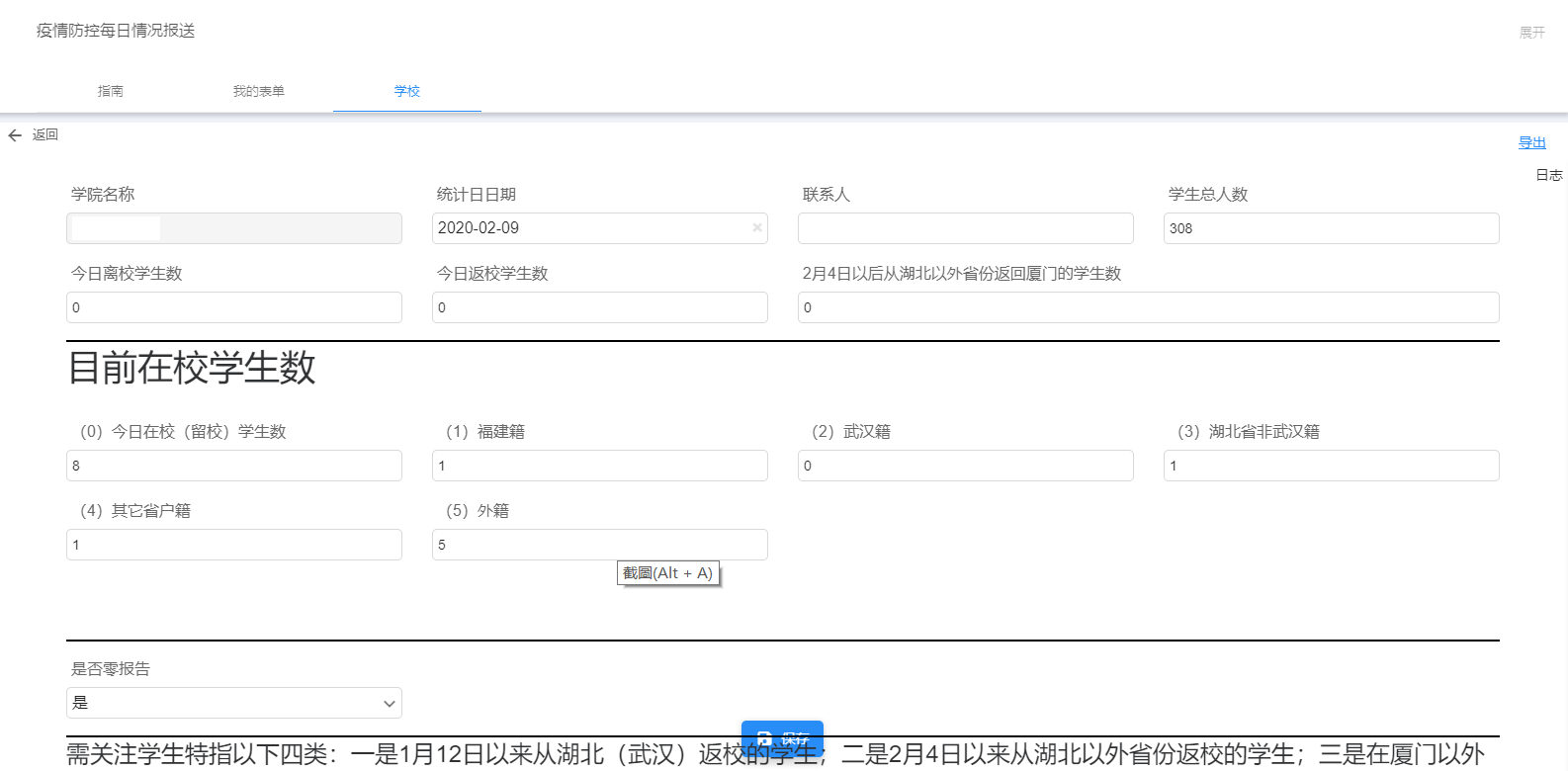Select the 湖北省非武汉籍 field
The height and width of the screenshot is (771, 1568).
pyautogui.click(x=1331, y=466)
